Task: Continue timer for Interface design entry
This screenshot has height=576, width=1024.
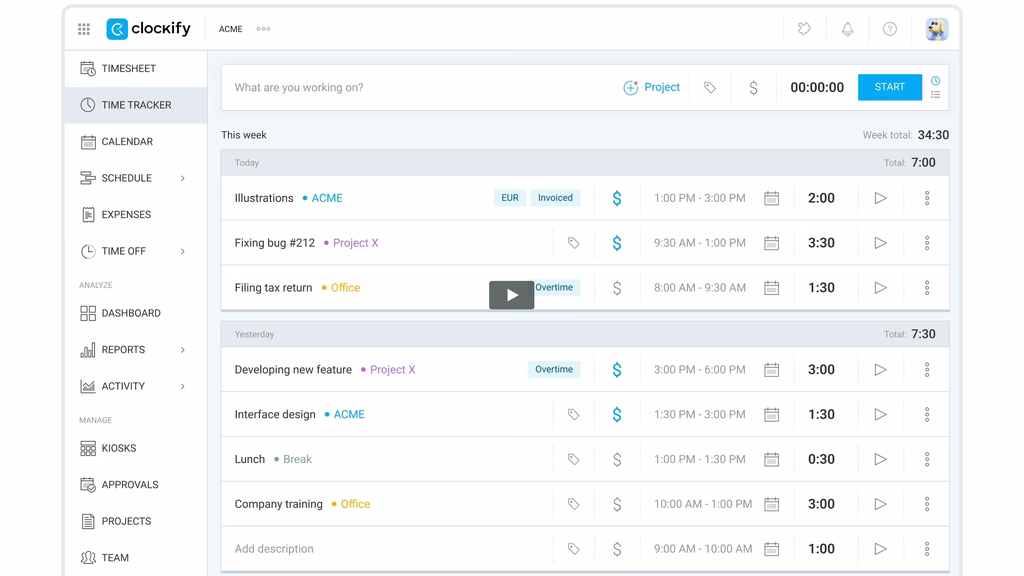Action: tap(880, 414)
